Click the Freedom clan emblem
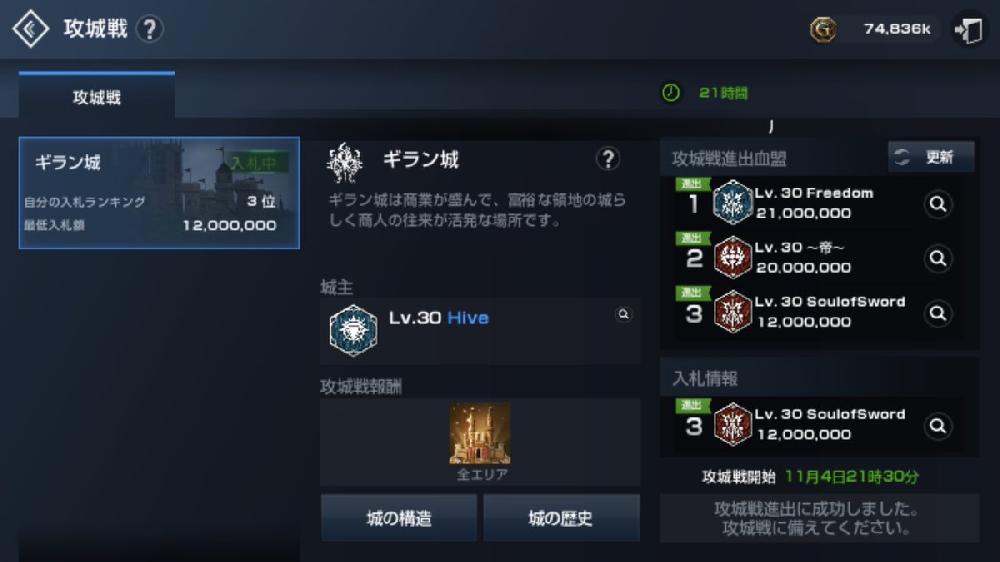The width and height of the screenshot is (1000, 562). (732, 202)
